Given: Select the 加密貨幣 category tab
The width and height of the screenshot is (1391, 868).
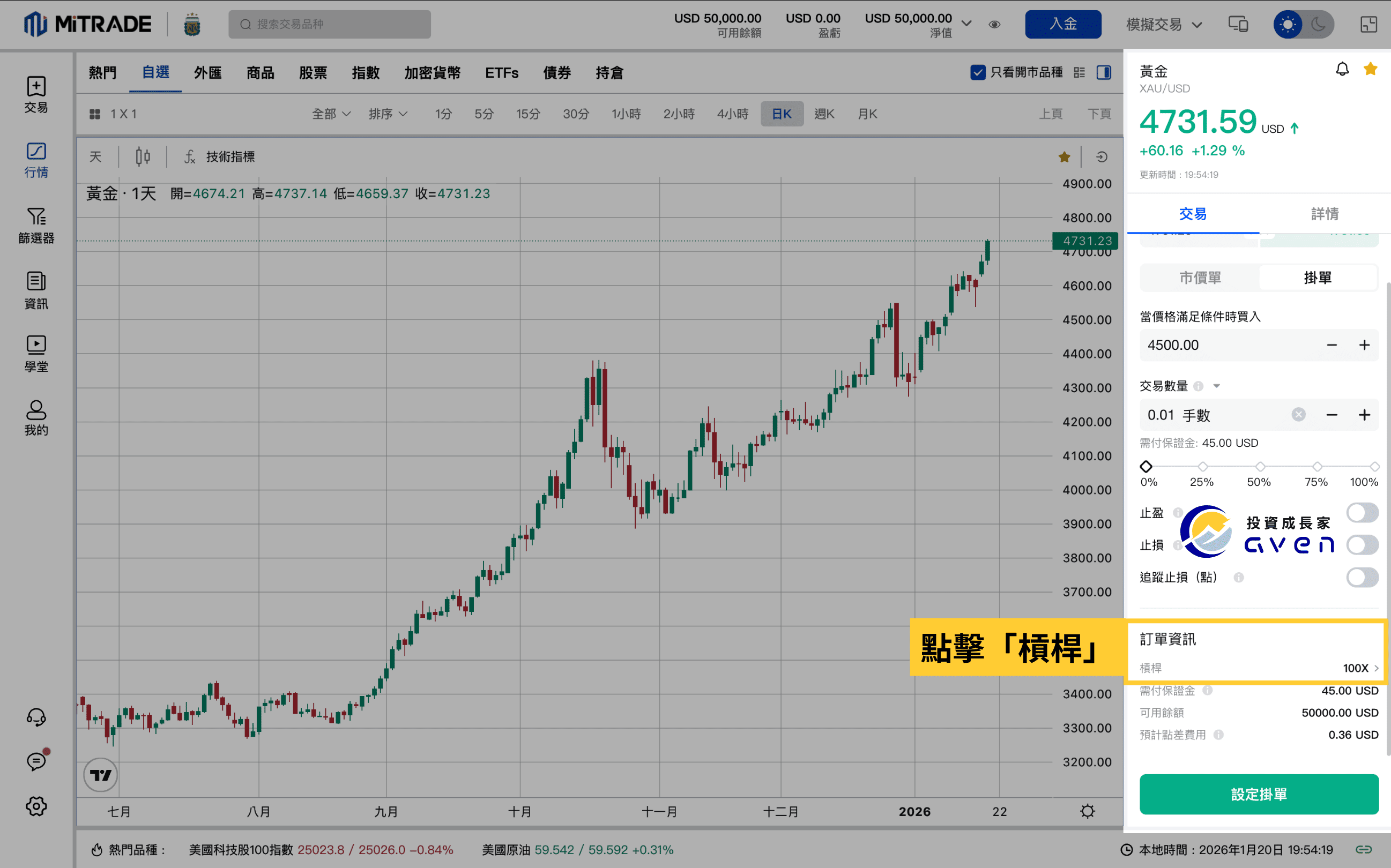Looking at the screenshot, I should 432,73.
